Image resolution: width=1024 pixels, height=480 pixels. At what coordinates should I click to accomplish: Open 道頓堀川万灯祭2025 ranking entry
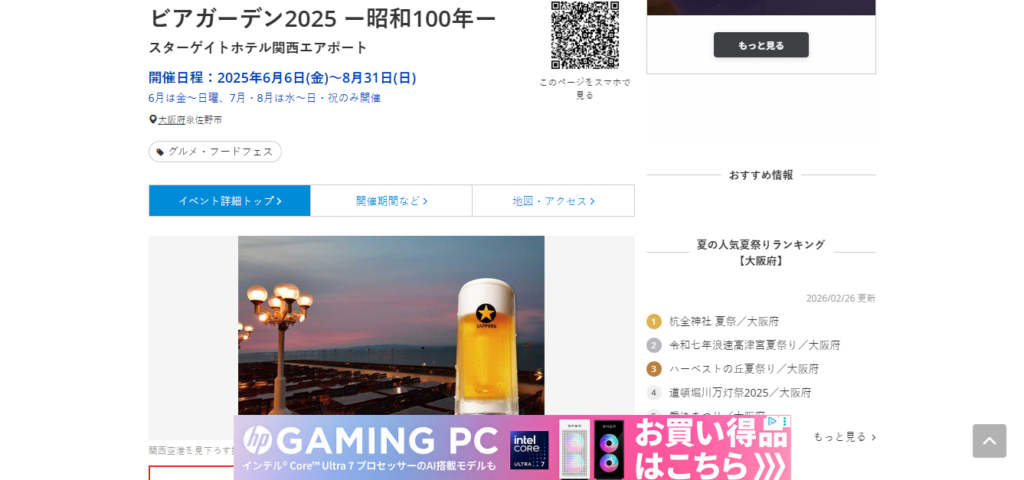740,393
